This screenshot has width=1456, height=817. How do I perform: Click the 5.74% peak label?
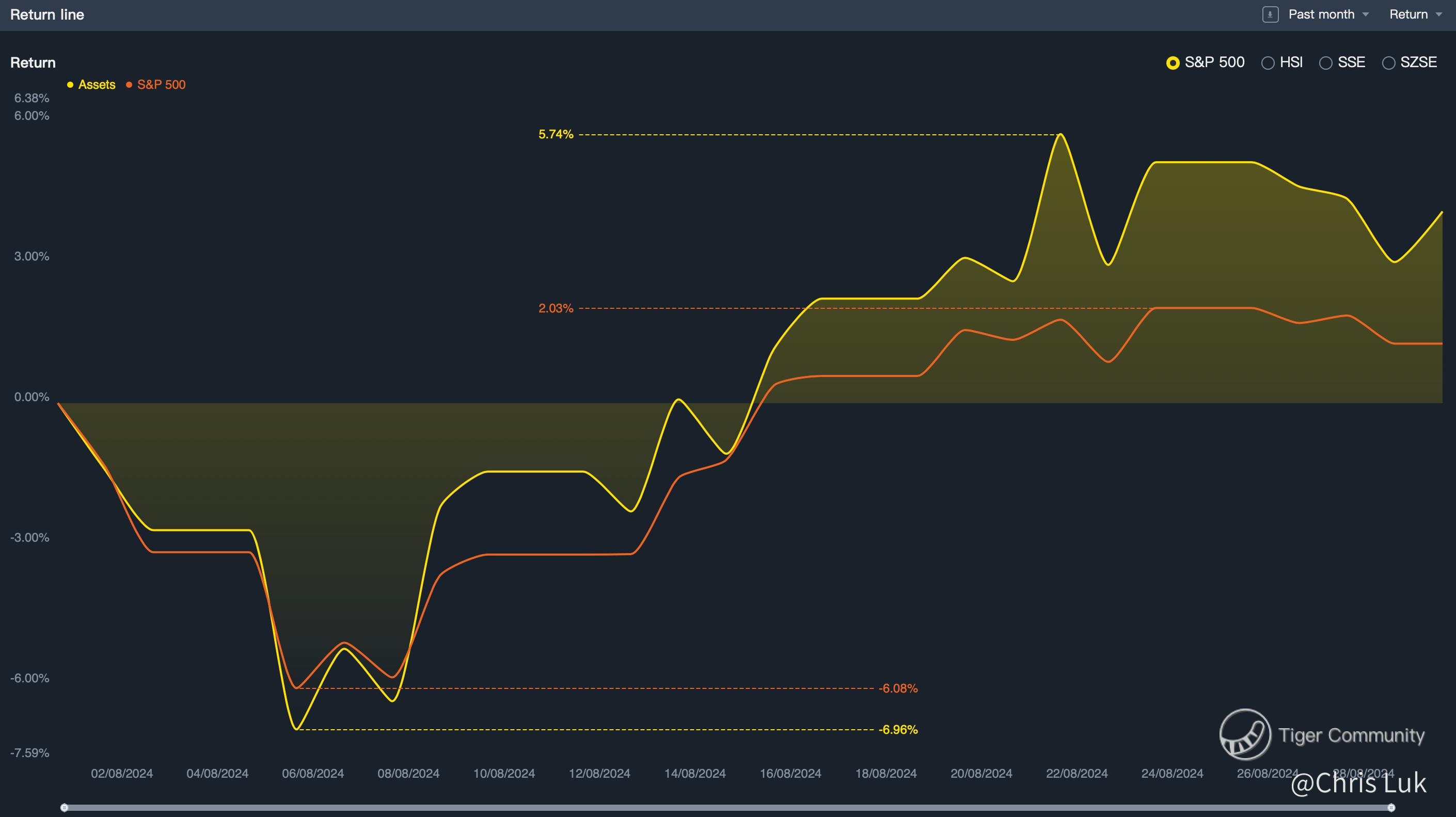(x=556, y=135)
